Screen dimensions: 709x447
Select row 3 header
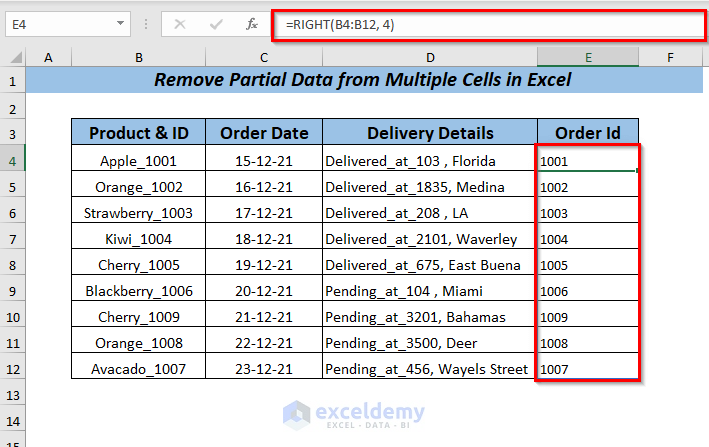click(13, 134)
